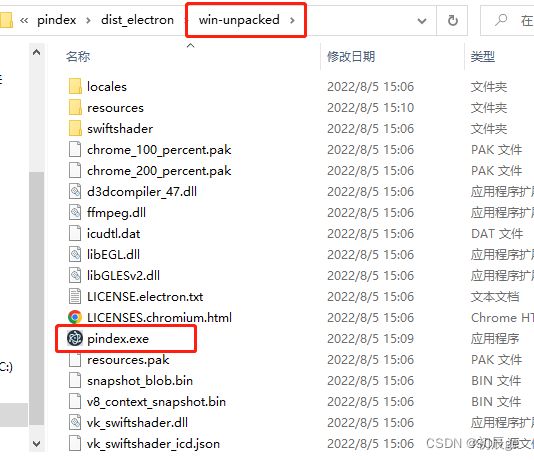Select the resources folder icon
This screenshot has height=460, width=534.
point(75,107)
